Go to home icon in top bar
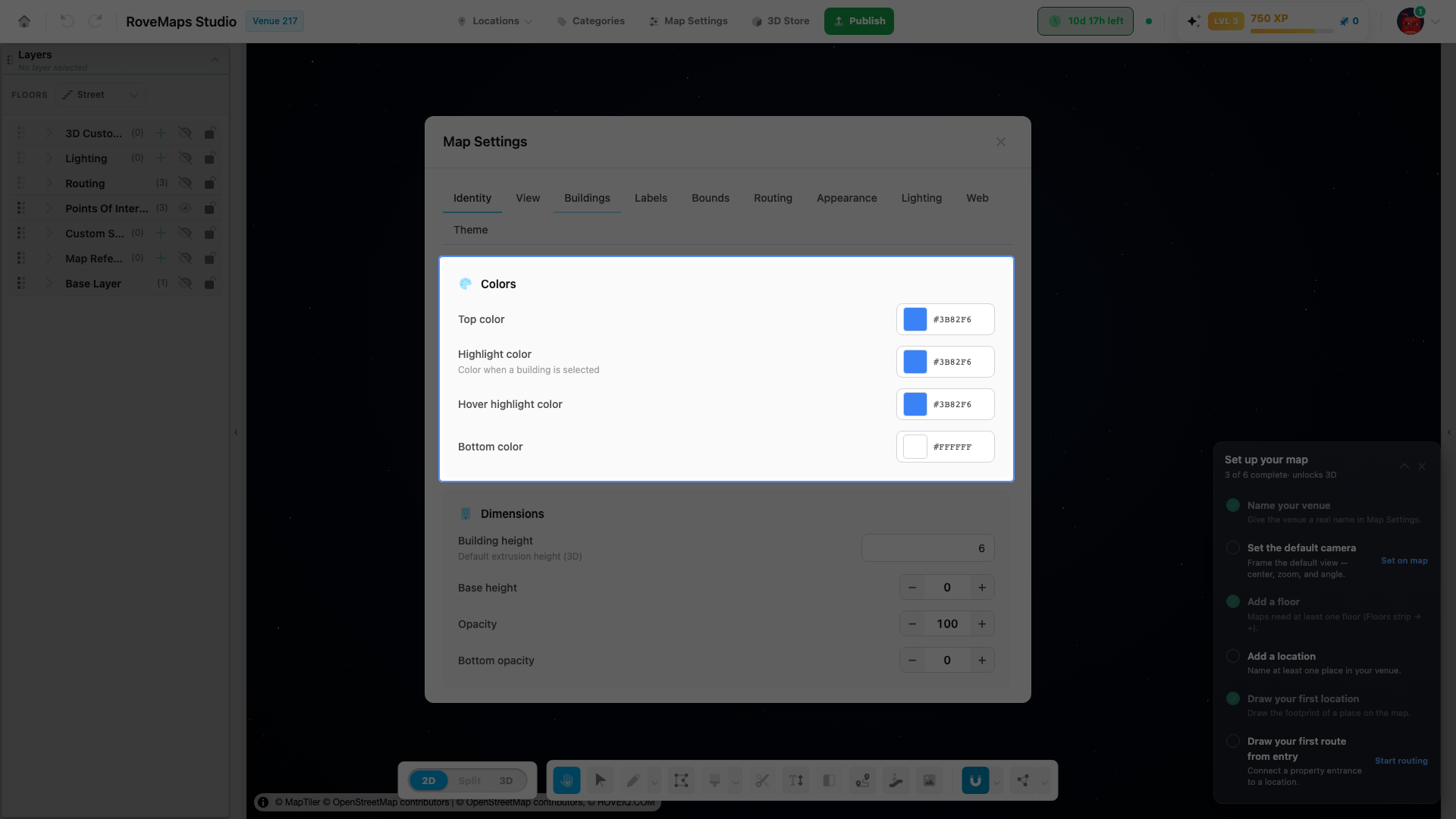The width and height of the screenshot is (1456, 819). pos(24,21)
